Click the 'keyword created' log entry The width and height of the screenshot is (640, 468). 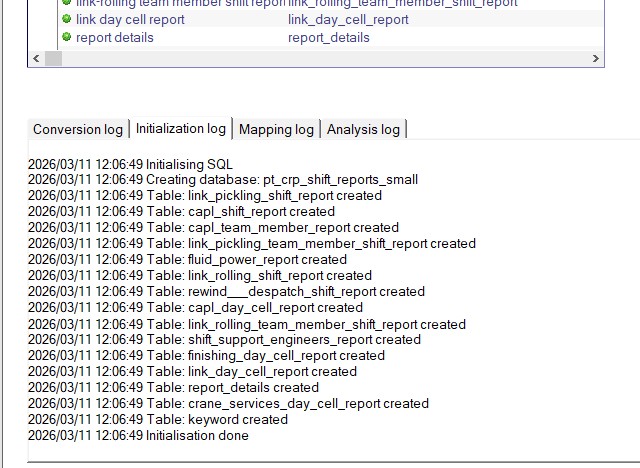157,419
